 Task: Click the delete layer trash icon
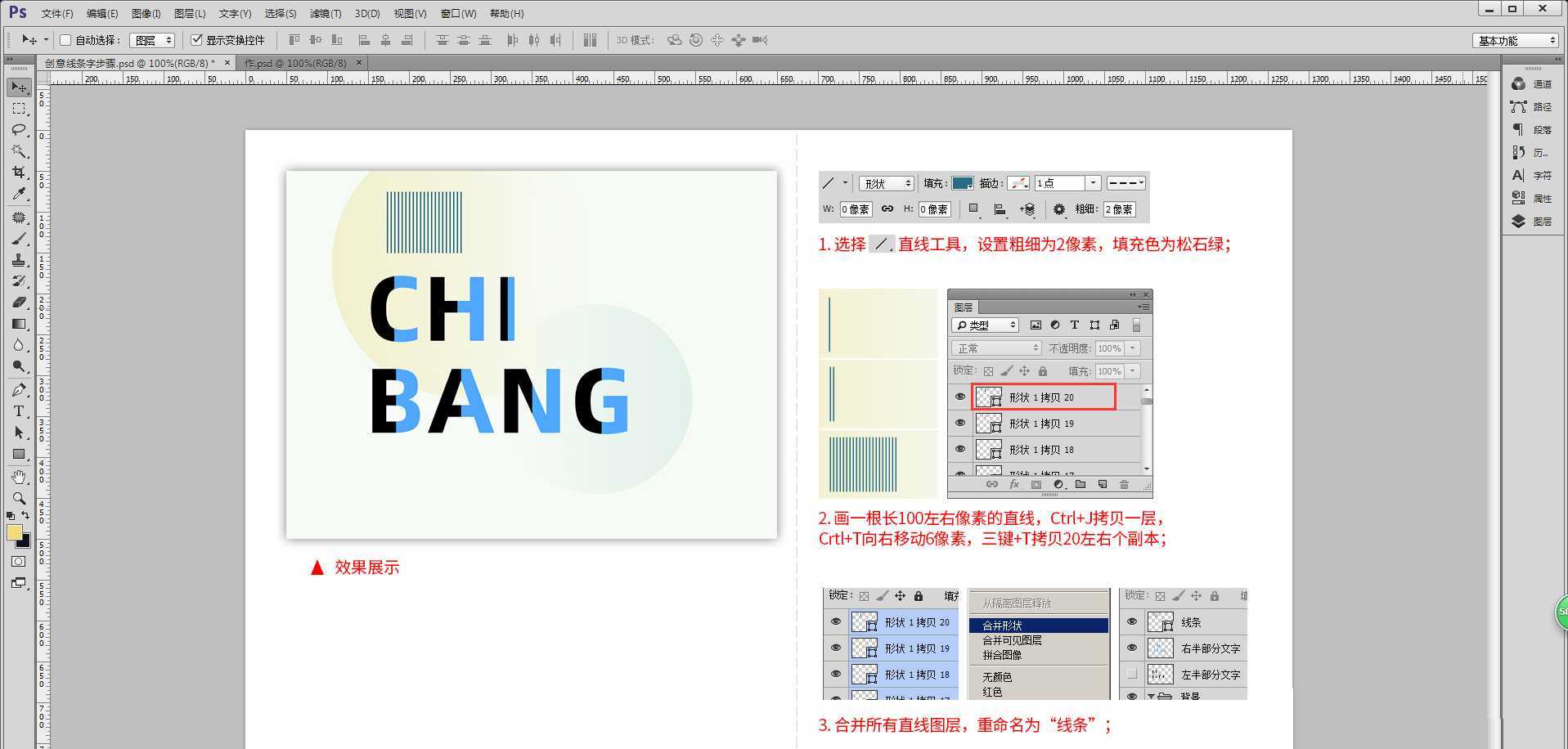1125,484
